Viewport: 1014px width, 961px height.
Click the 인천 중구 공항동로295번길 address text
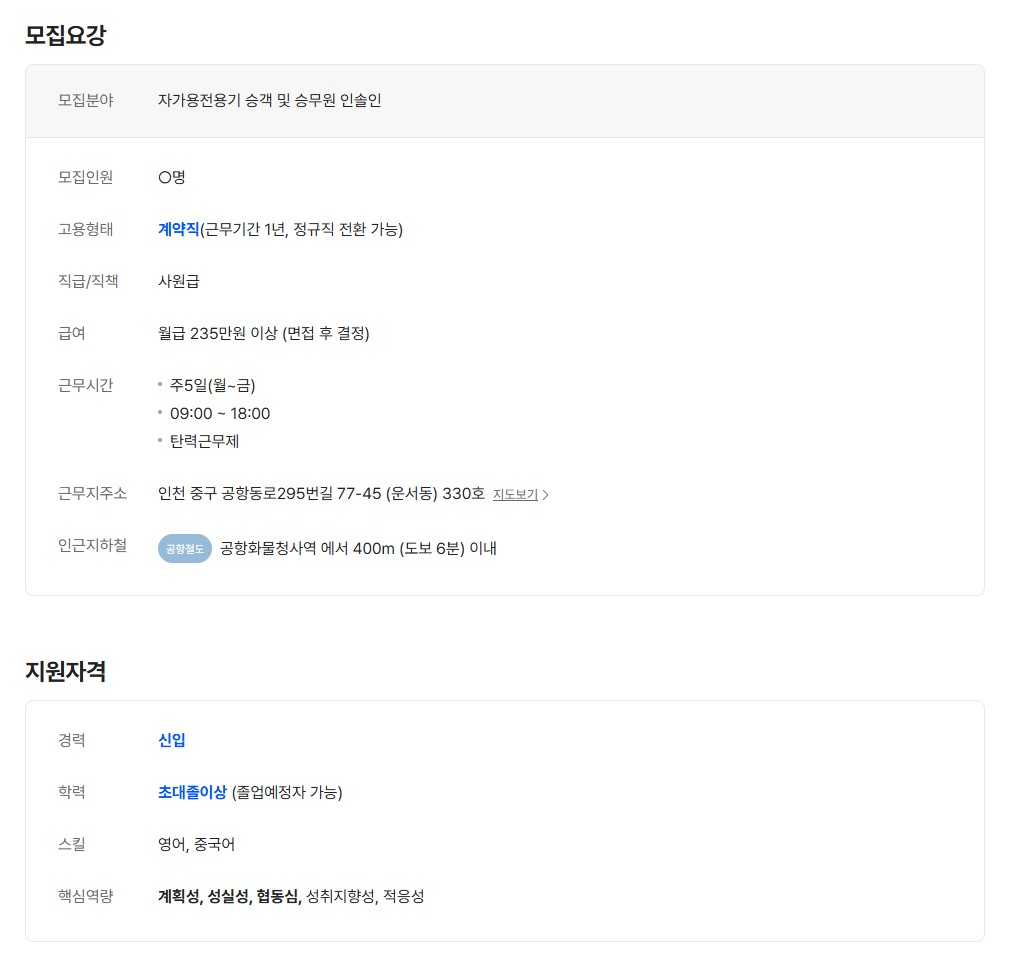321,493
